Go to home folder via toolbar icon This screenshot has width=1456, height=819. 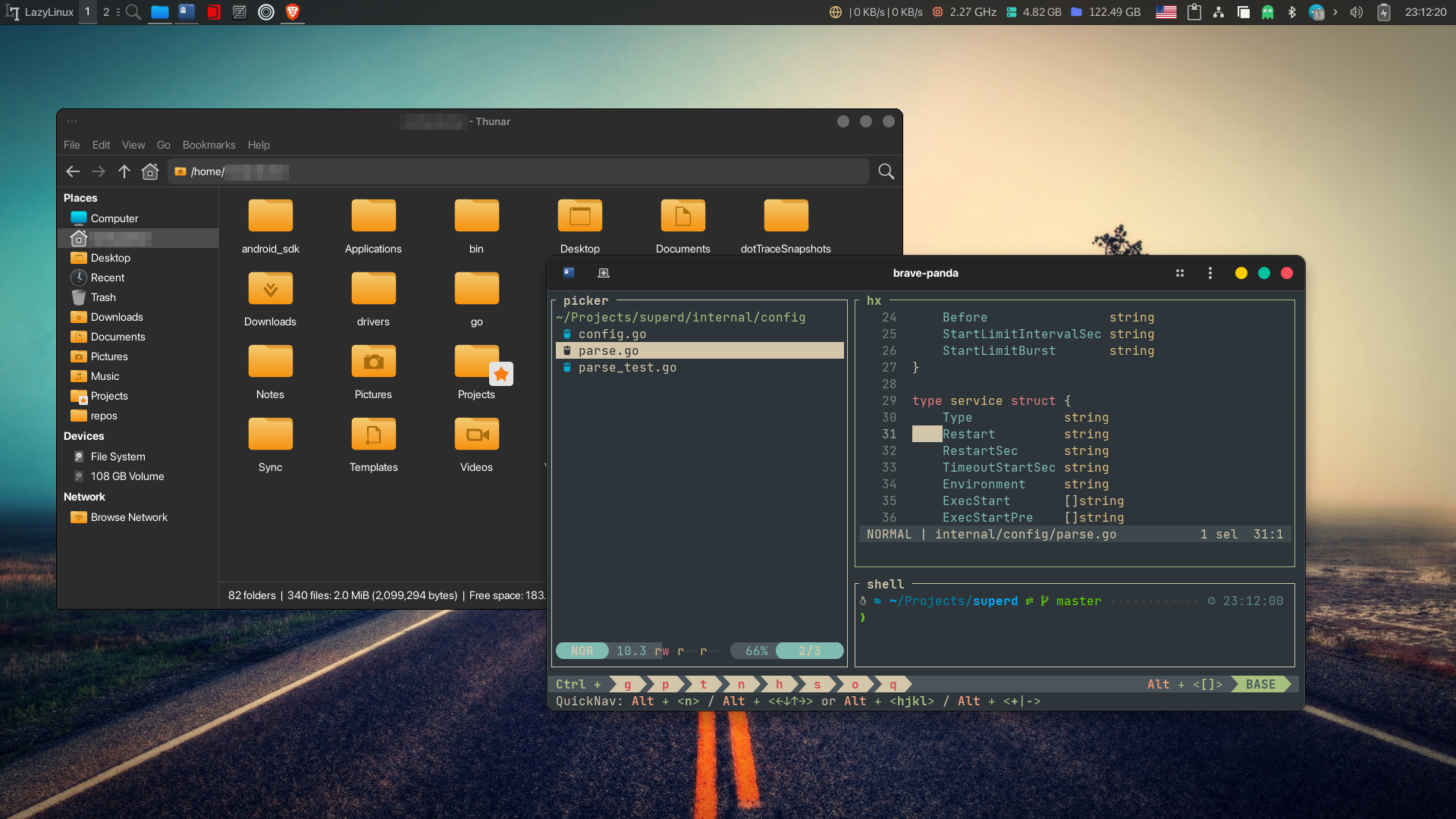tap(150, 171)
